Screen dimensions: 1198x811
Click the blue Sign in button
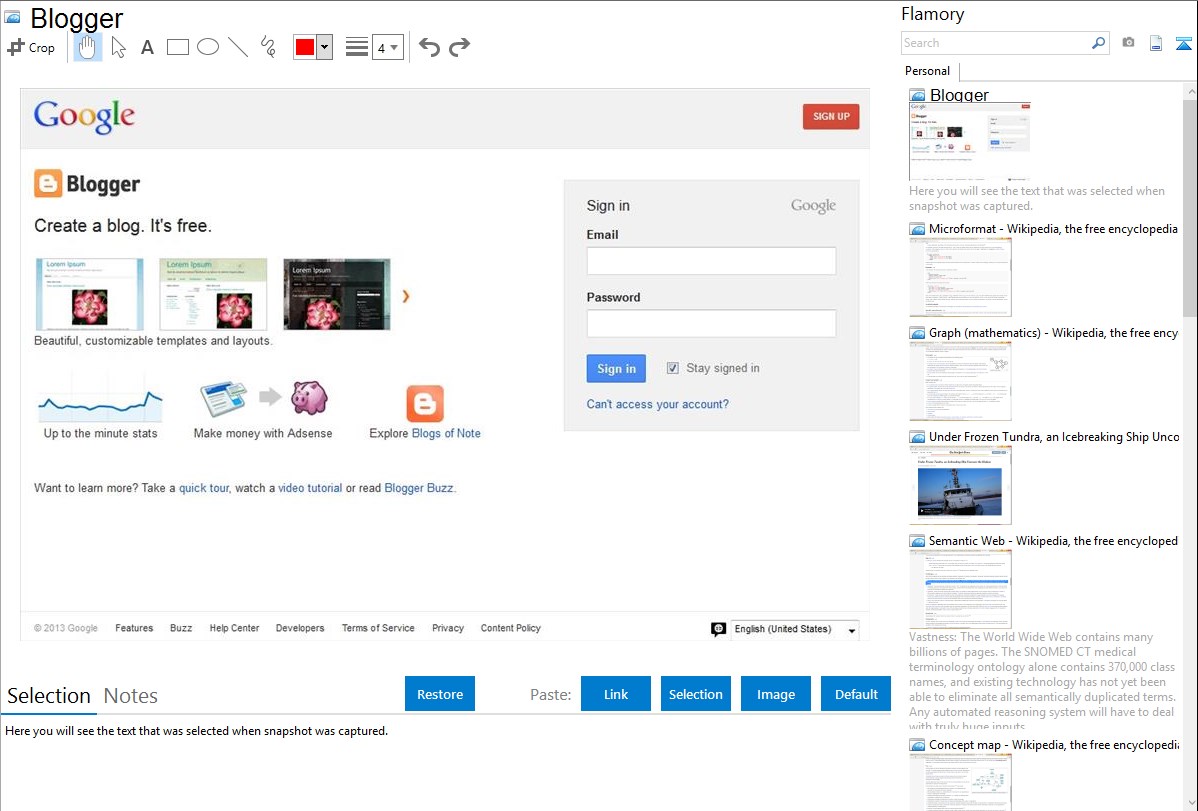(x=617, y=368)
